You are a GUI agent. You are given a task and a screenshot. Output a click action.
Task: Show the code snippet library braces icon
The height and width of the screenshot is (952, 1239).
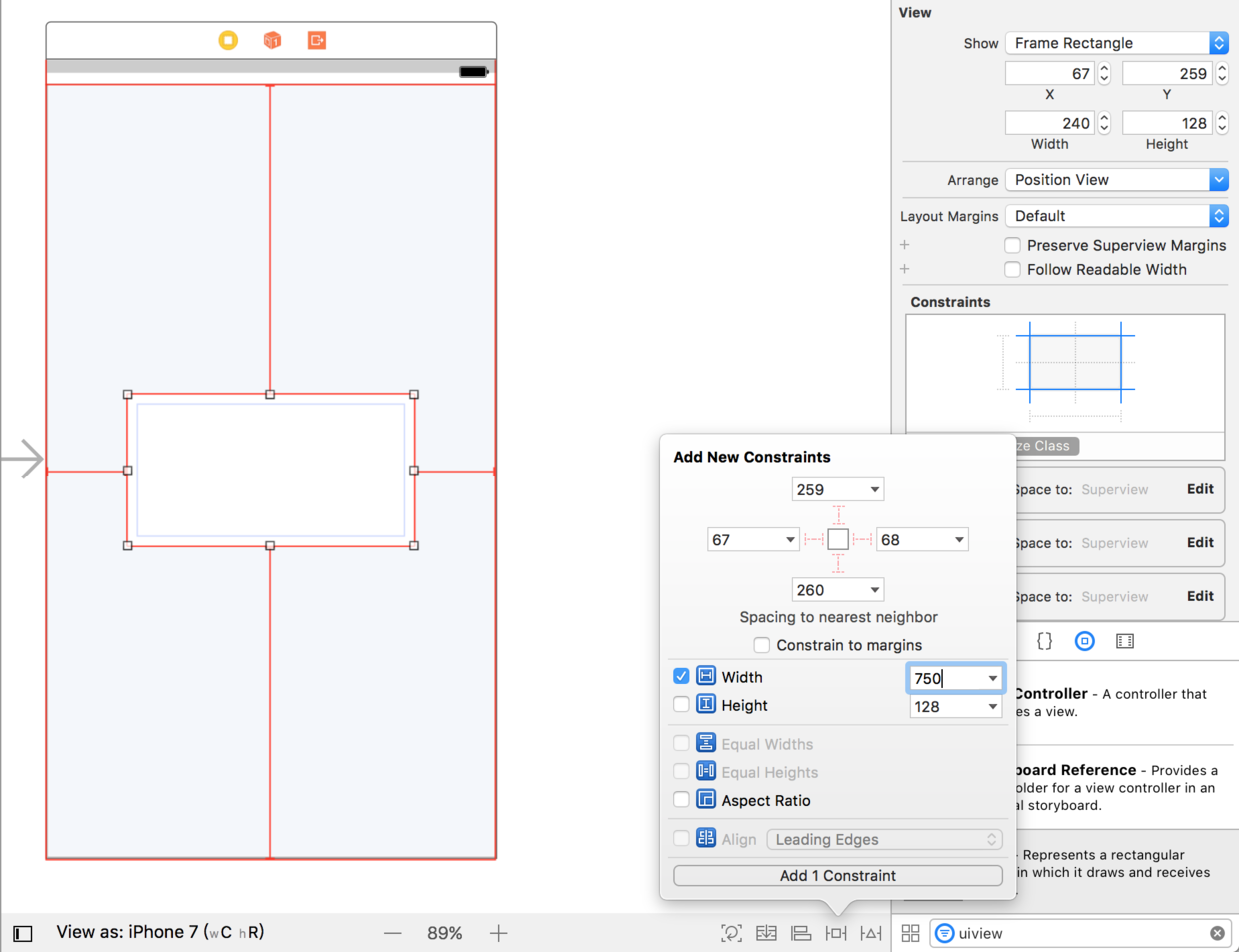click(x=1045, y=641)
